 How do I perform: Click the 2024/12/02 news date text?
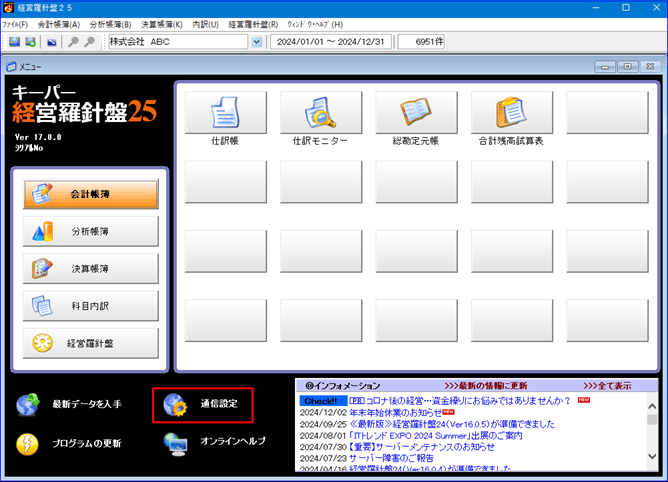tap(323, 413)
